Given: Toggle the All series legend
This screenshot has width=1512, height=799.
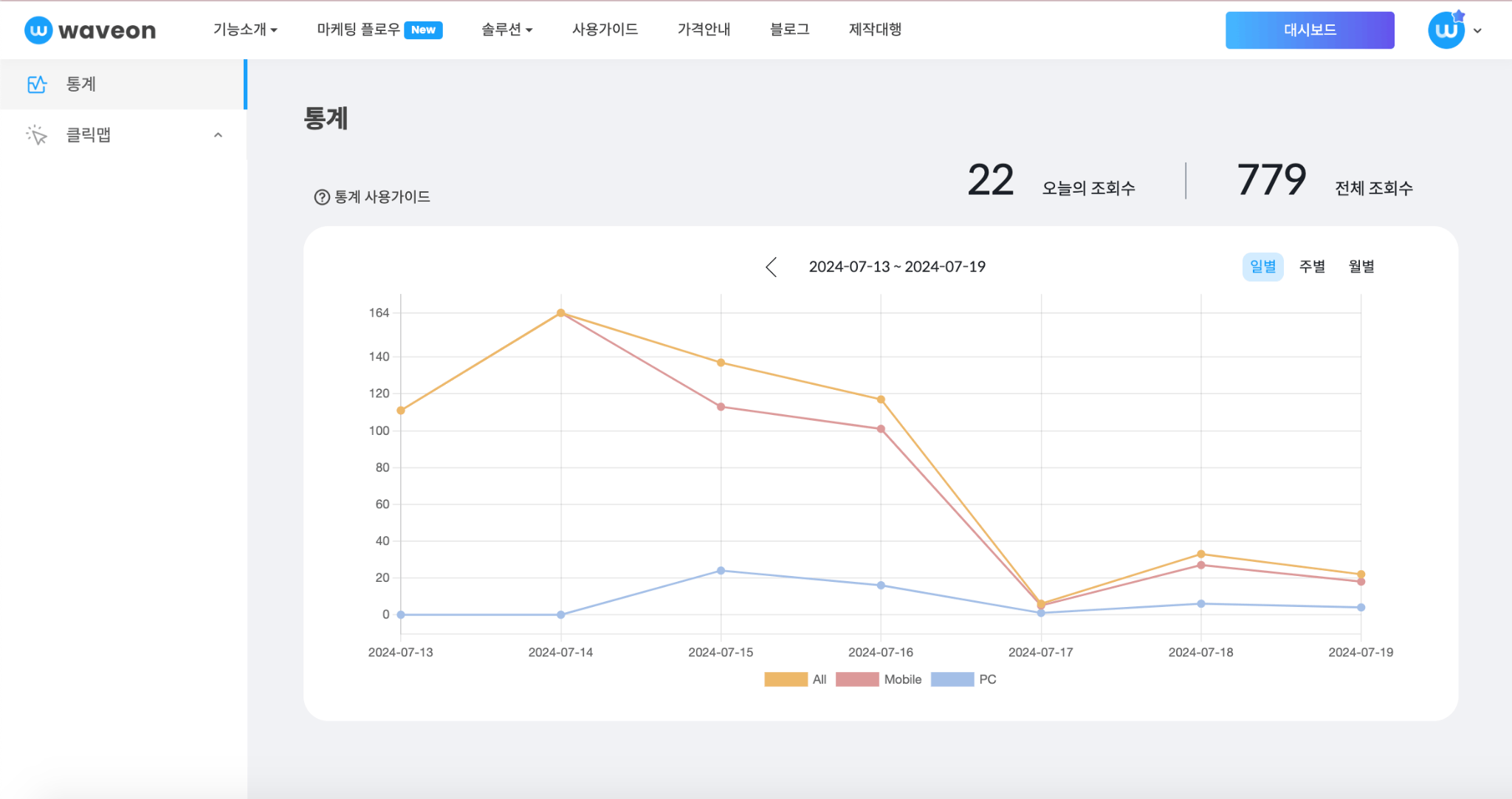Looking at the screenshot, I should point(796,679).
